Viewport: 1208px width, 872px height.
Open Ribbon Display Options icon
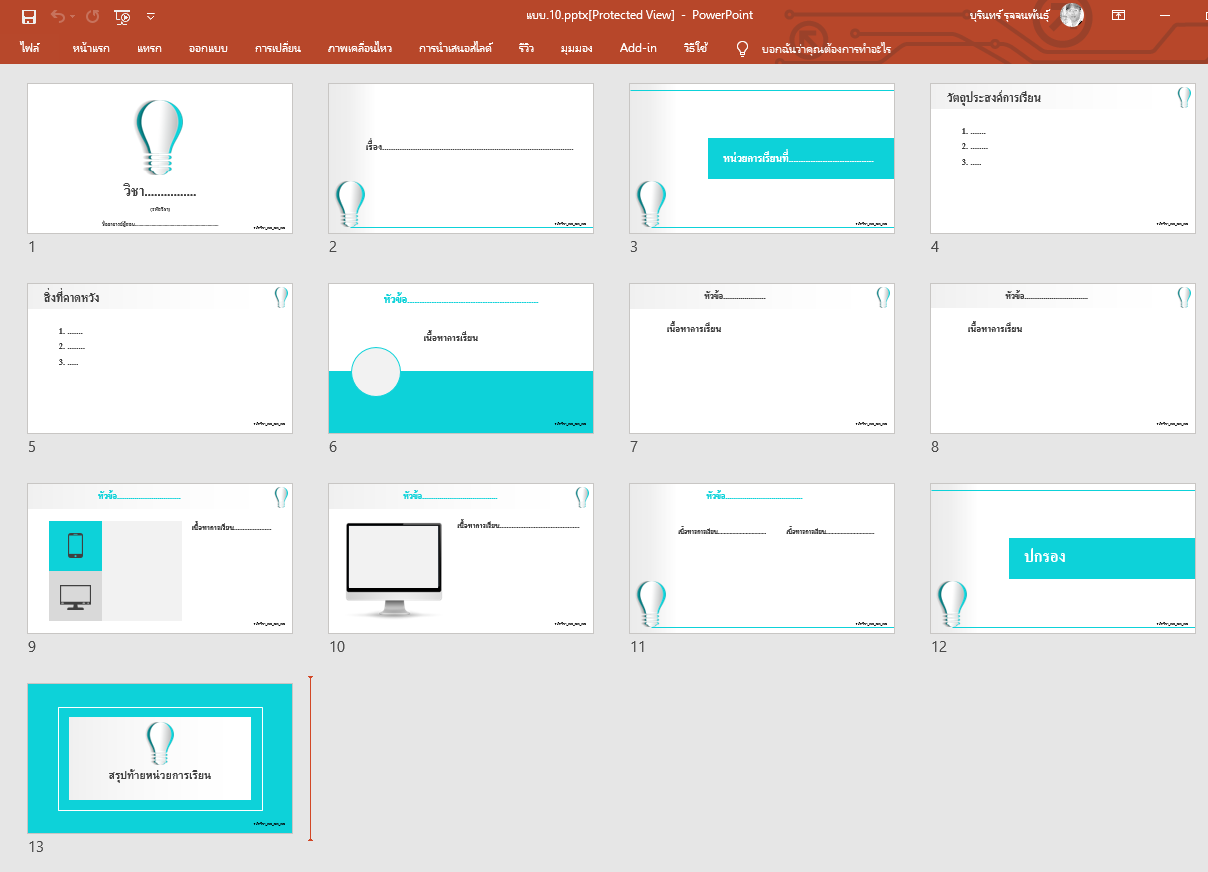pyautogui.click(x=1118, y=15)
